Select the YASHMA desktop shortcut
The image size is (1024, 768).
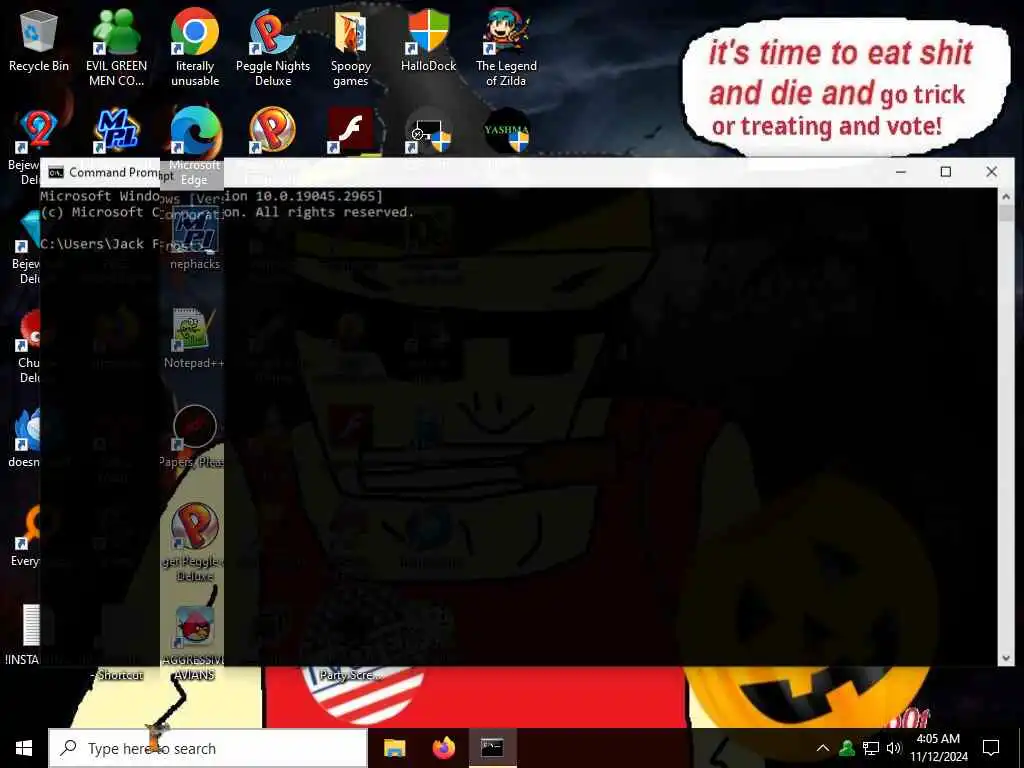click(x=507, y=131)
